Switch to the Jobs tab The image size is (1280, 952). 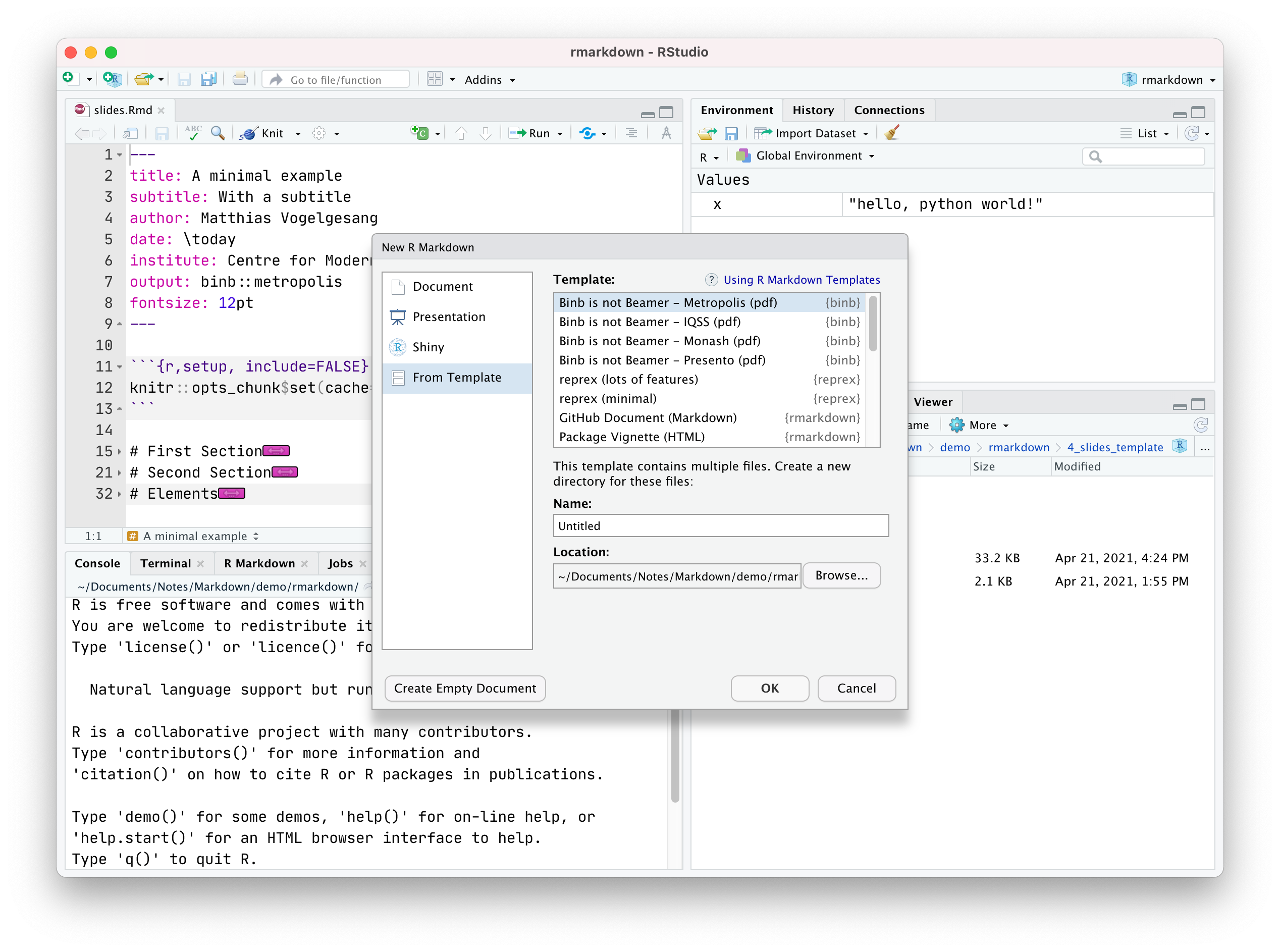[341, 563]
